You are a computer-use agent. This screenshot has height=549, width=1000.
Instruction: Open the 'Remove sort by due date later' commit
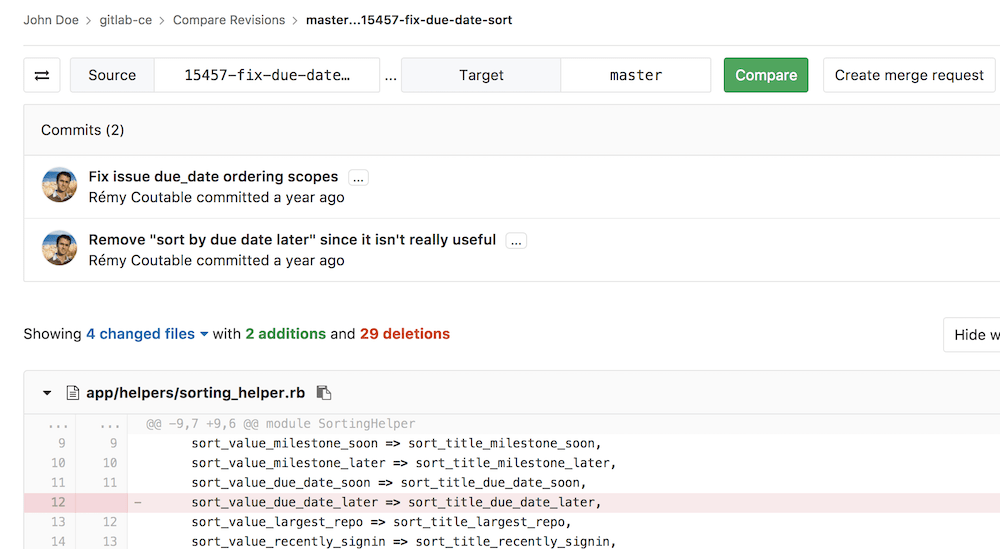(292, 240)
